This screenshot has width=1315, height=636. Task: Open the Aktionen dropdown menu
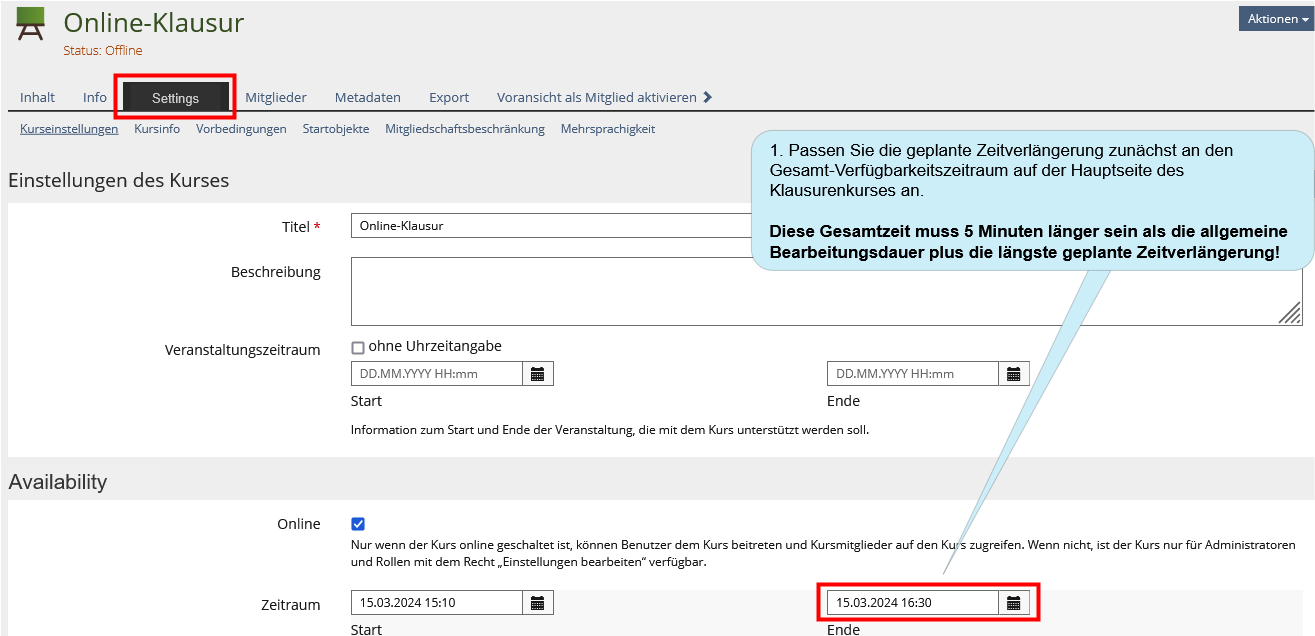1277,19
